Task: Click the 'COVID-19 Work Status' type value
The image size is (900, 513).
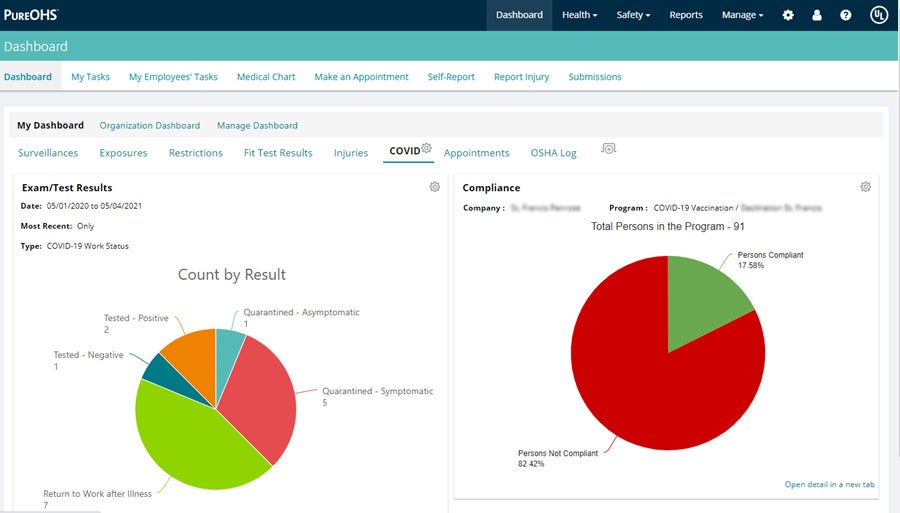Action: click(x=87, y=246)
